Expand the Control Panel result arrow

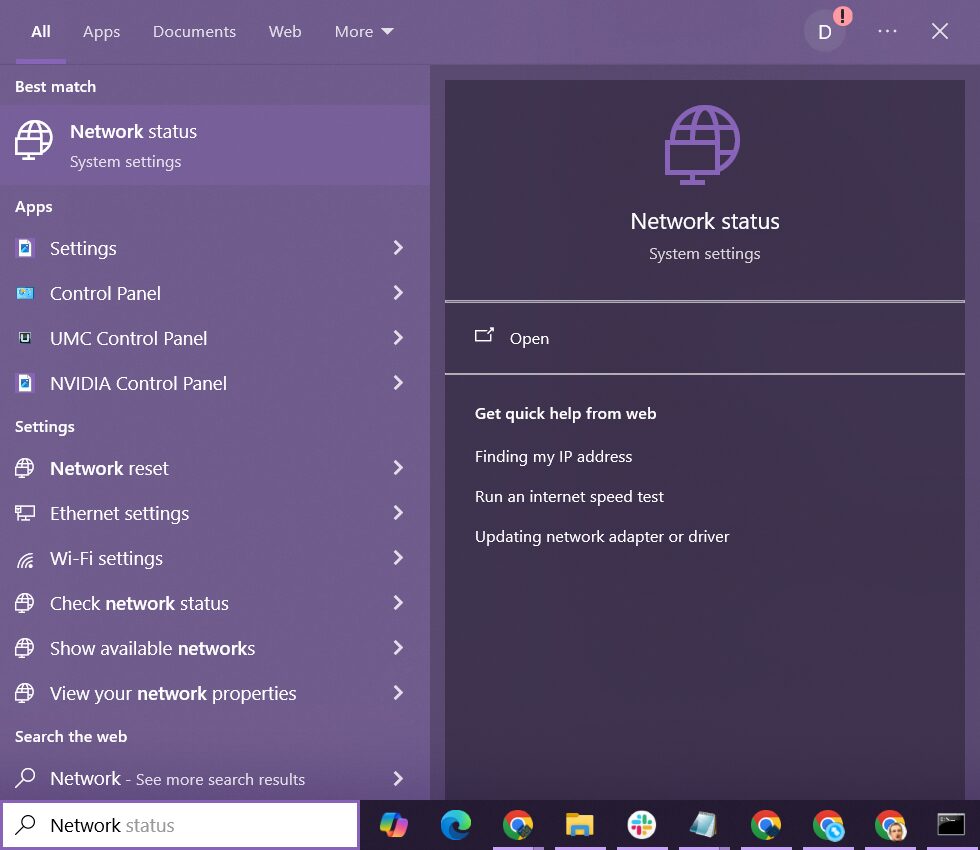[x=398, y=293]
